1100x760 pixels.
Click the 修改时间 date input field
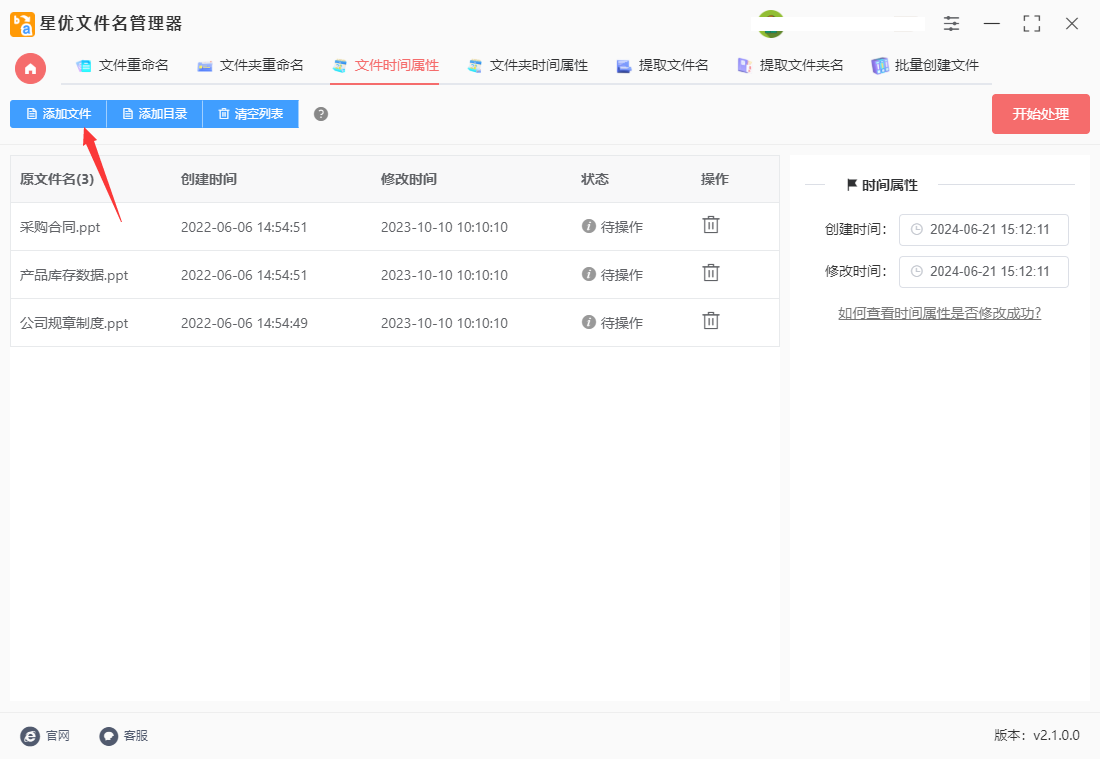(984, 272)
